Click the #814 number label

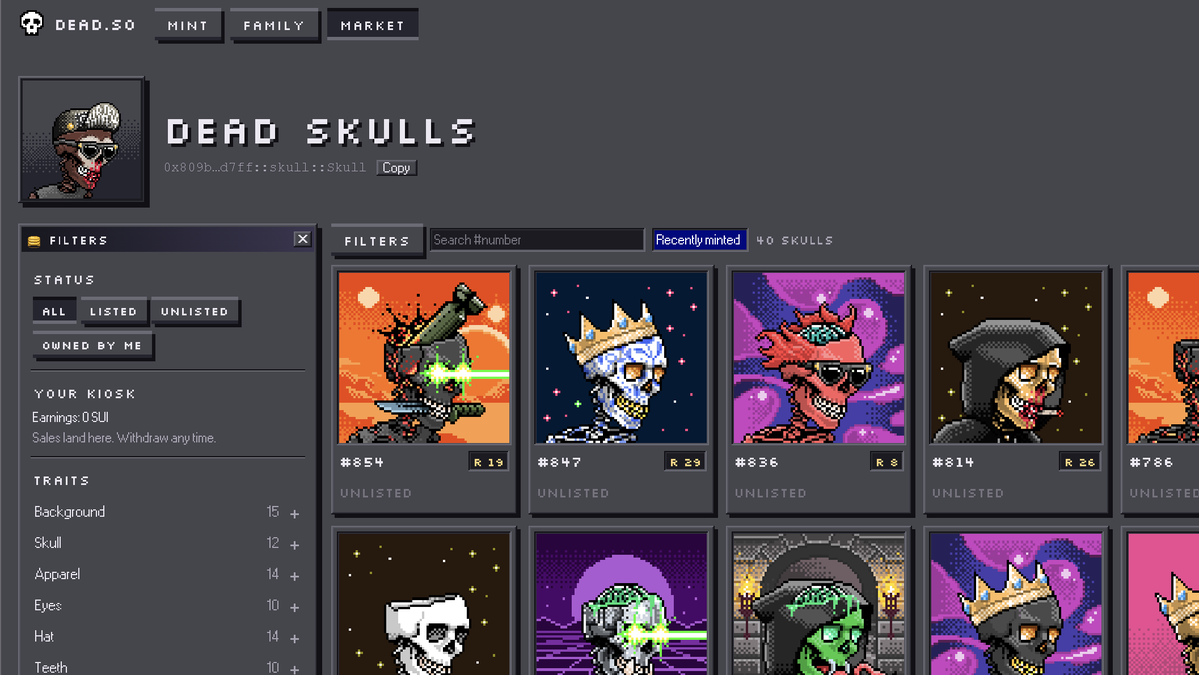pyautogui.click(x=954, y=462)
